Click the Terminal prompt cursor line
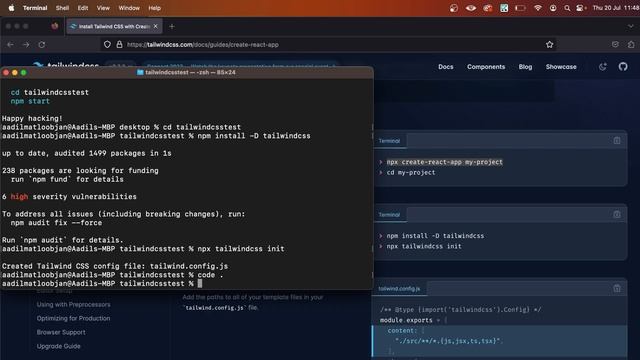Viewport: 640px width, 360px height. (102, 283)
